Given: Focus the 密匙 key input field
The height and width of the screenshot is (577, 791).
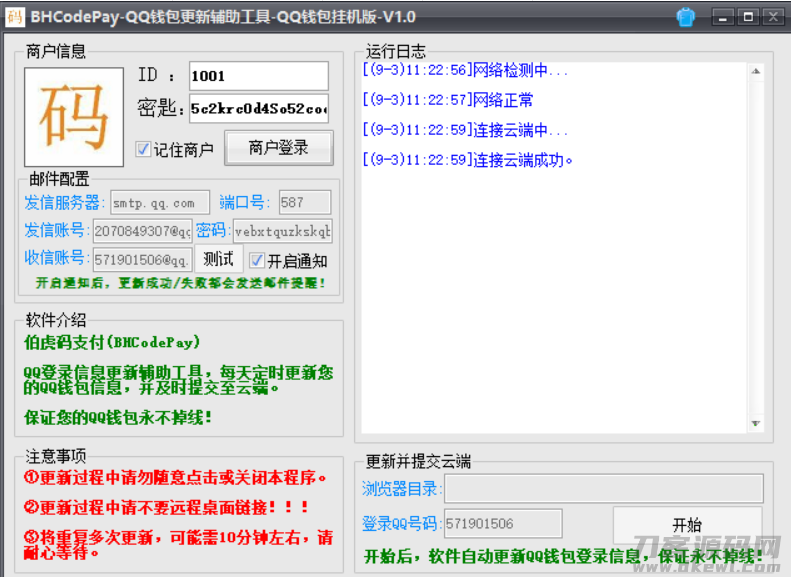Looking at the screenshot, I should tap(259, 108).
